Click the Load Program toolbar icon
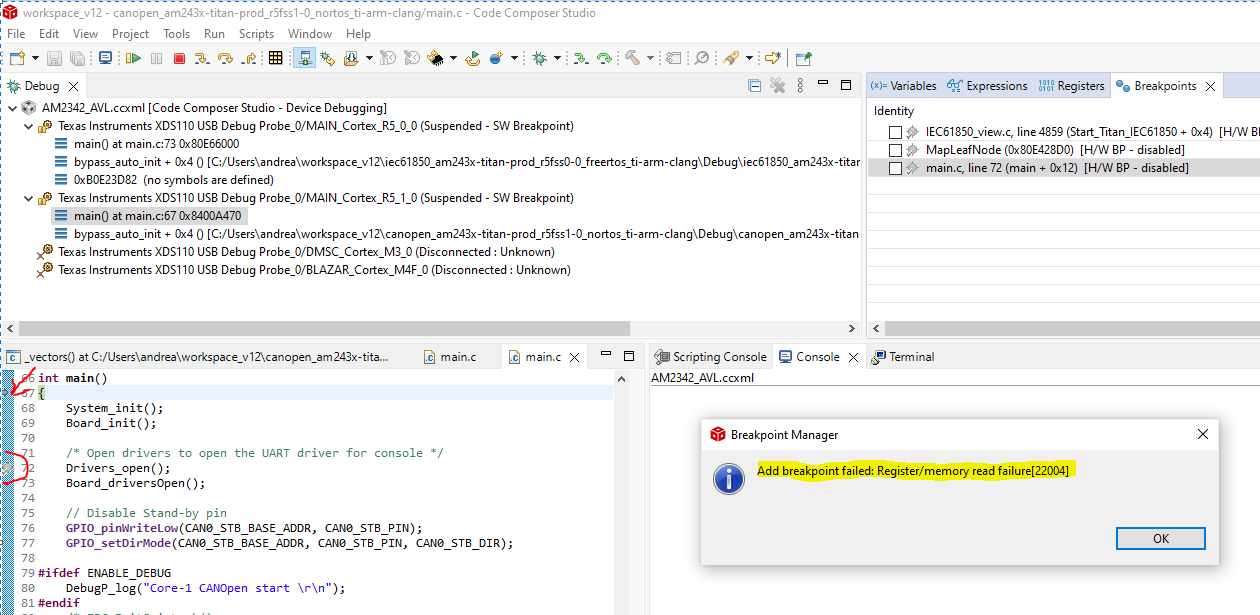This screenshot has height=615, width=1260. pos(351,58)
